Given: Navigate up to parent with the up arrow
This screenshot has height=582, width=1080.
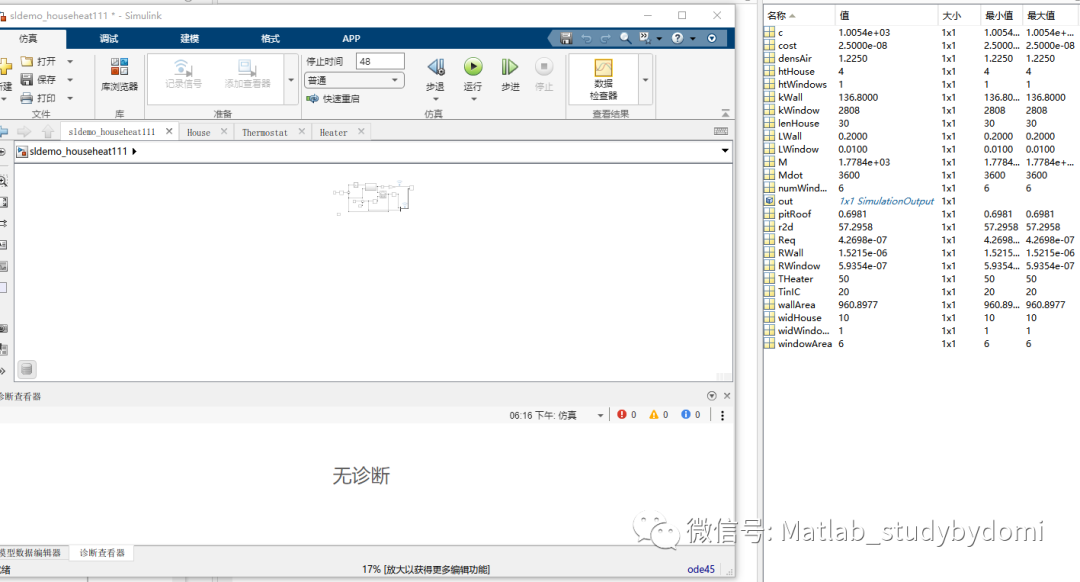Looking at the screenshot, I should point(48,131).
